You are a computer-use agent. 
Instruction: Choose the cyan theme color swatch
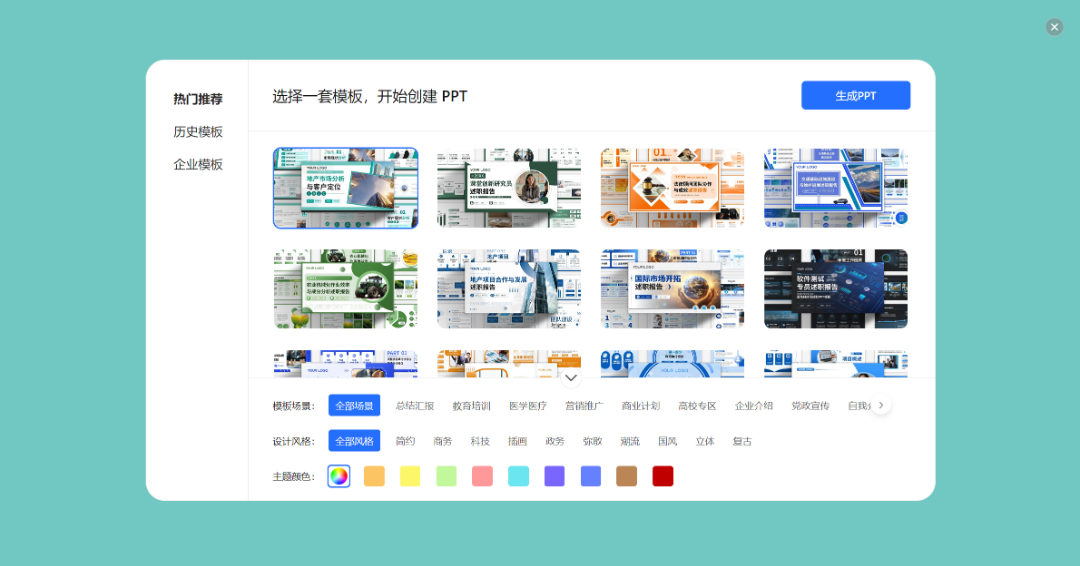[x=518, y=476]
